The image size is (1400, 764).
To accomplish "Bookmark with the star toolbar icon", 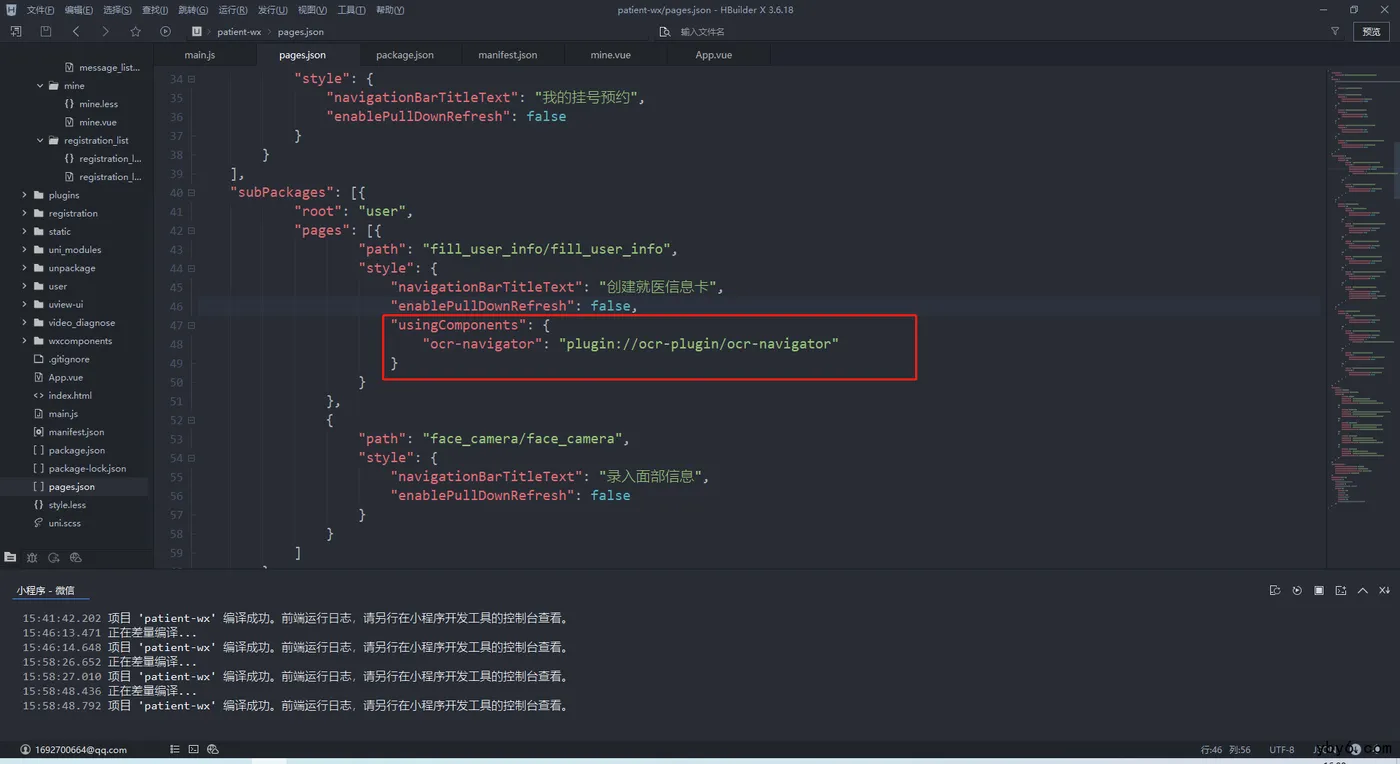I will click(x=136, y=32).
